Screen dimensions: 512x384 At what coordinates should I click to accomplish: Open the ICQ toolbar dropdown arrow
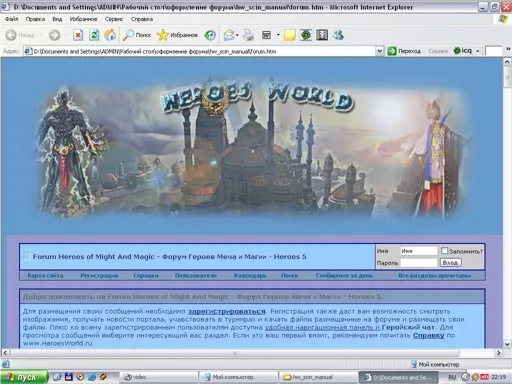[x=477, y=51]
